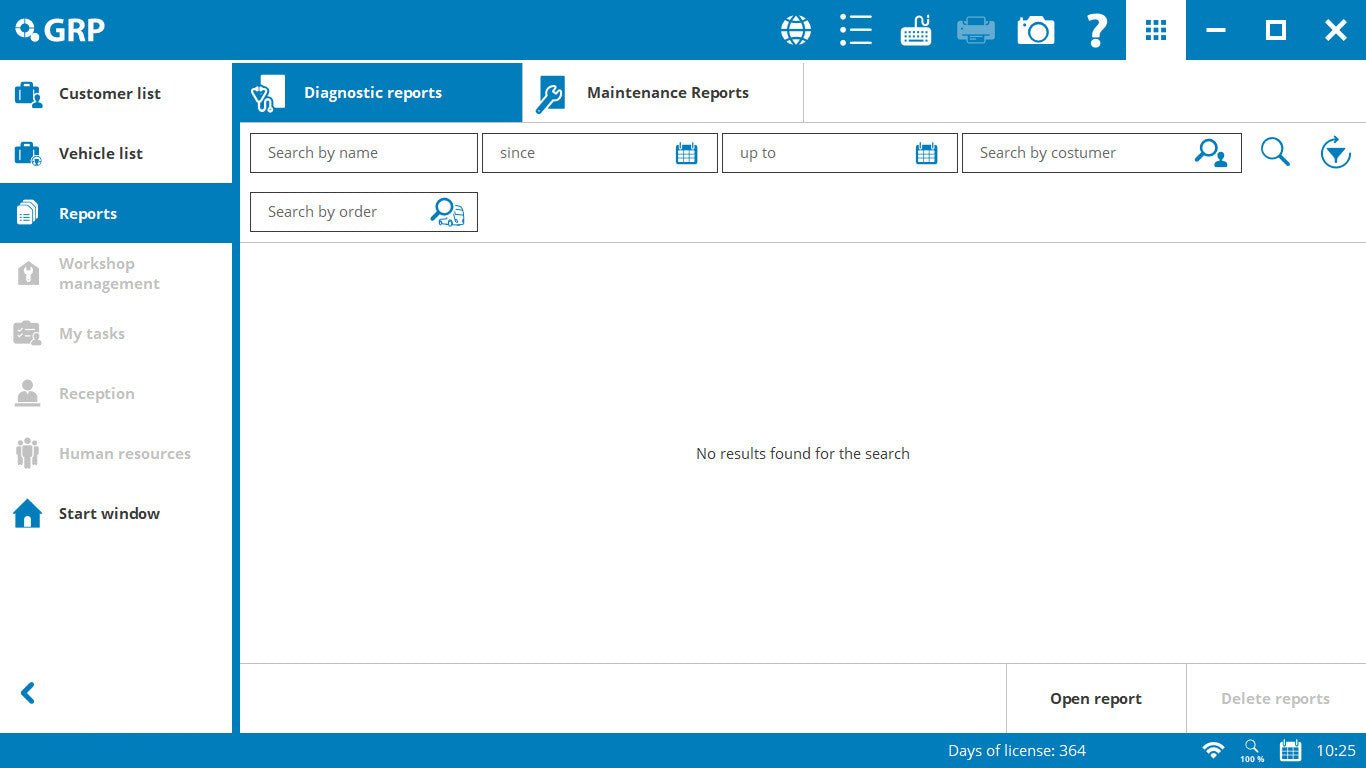Go to Vehicle list in sidebar
Screen dimensions: 1366x768
pyautogui.click(x=100, y=153)
